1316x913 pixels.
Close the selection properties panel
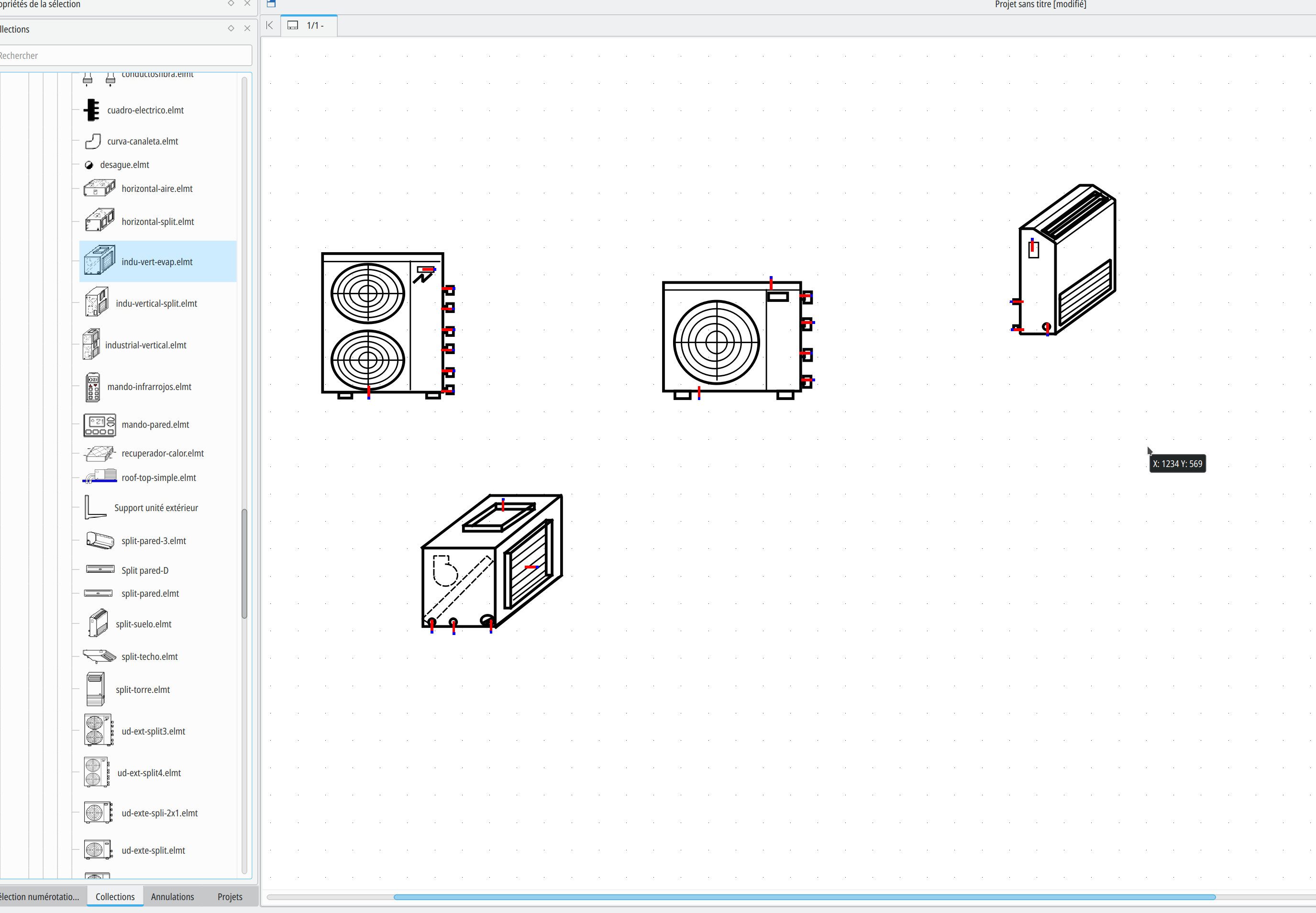click(x=247, y=3)
